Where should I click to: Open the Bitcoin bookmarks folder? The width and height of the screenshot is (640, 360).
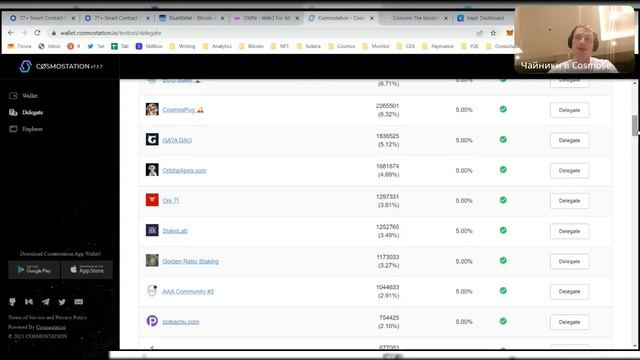[251, 46]
